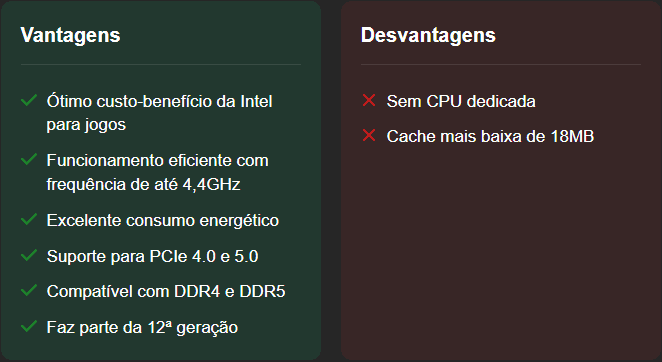Click the checkmark next to Funcionamento eficiente
The height and width of the screenshot is (362, 662).
point(29,160)
